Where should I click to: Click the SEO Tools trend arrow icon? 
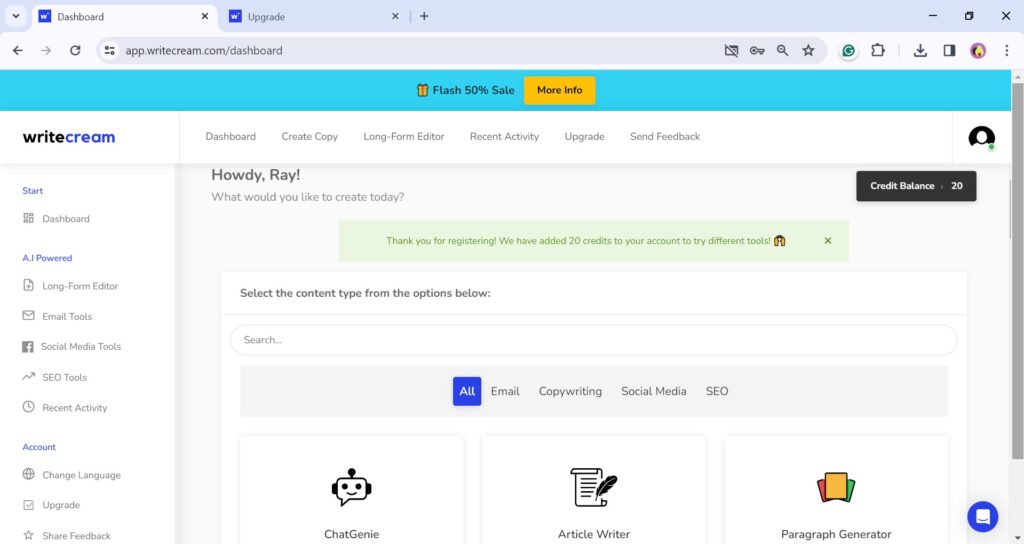[x=28, y=377]
